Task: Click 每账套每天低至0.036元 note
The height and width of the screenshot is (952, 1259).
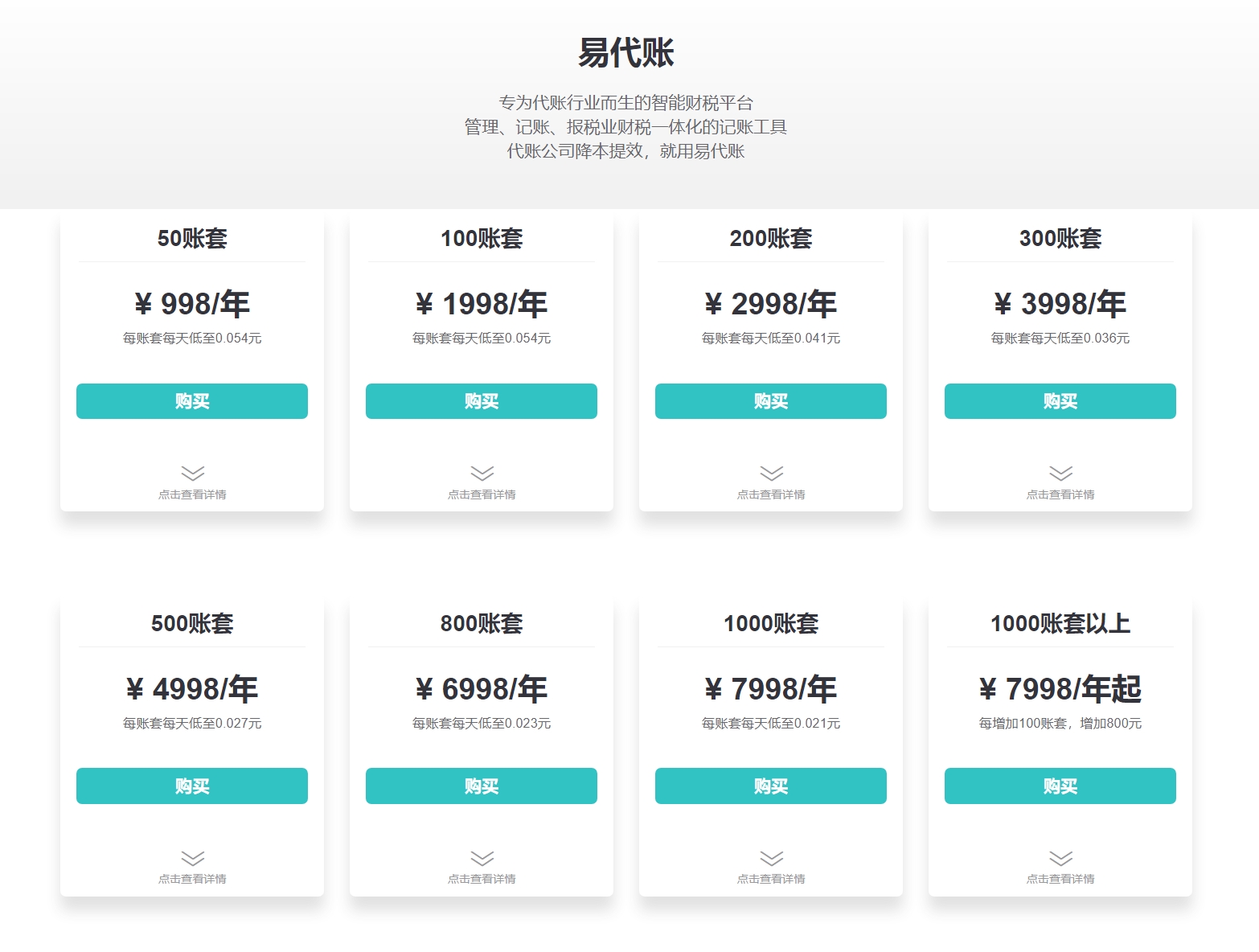Action: click(1060, 339)
